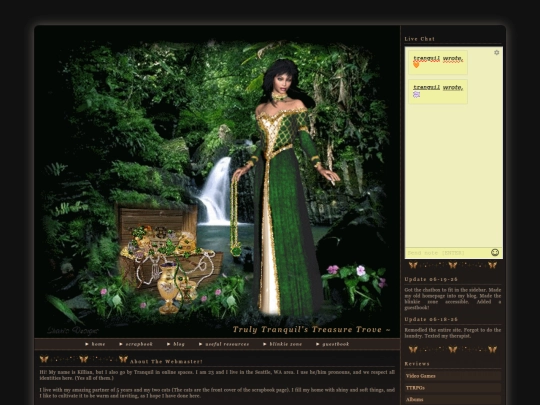
Task: Open the TTRPGs reviews entry
Action: click(453, 388)
